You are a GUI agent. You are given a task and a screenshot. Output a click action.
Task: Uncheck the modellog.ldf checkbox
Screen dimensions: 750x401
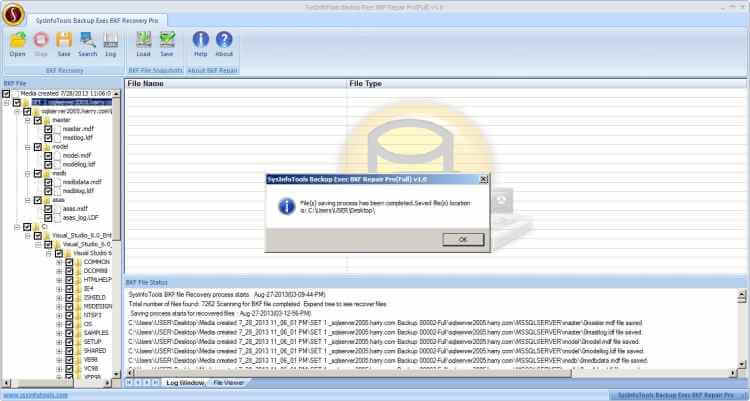pyautogui.click(x=48, y=164)
